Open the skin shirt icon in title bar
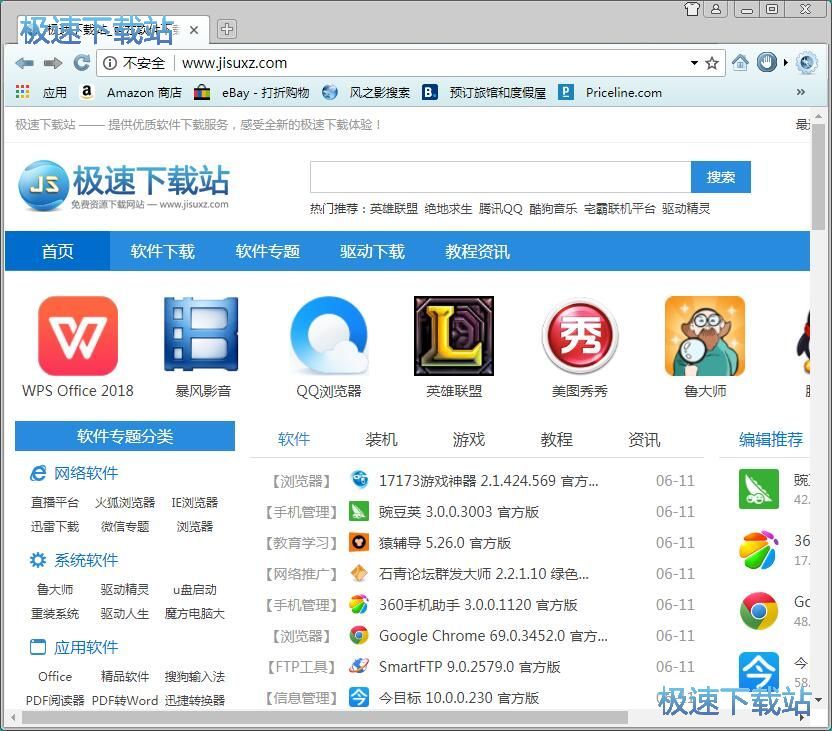 click(691, 8)
